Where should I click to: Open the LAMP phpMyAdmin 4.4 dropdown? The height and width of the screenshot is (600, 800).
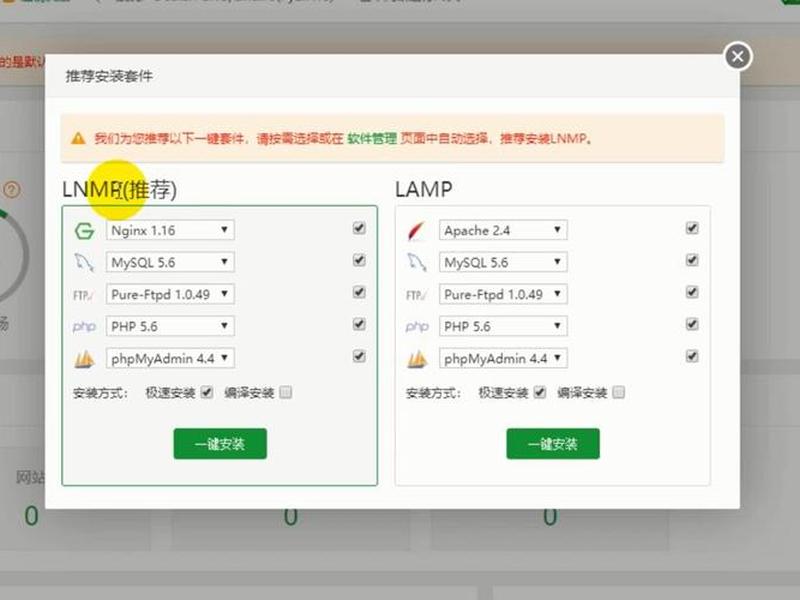tap(503, 358)
